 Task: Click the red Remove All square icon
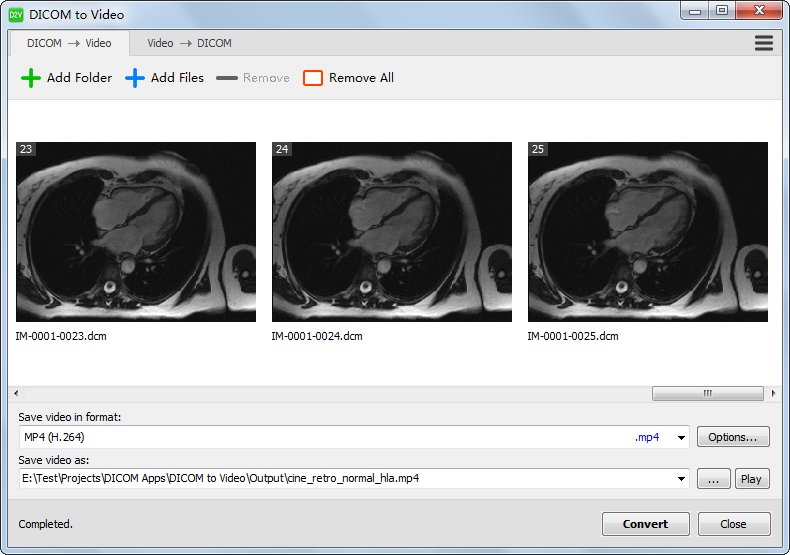click(313, 78)
